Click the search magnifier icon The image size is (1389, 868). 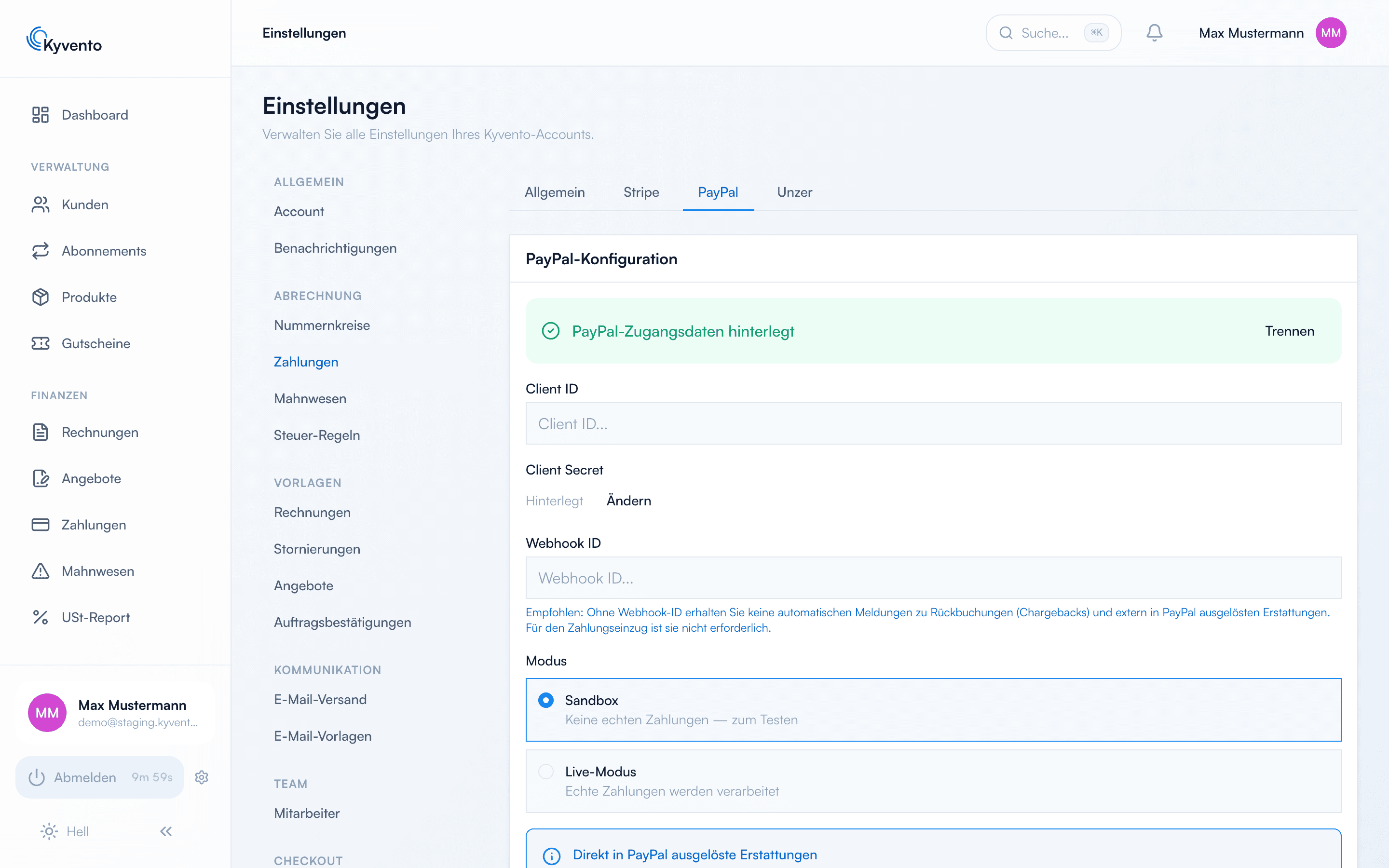tap(1006, 33)
